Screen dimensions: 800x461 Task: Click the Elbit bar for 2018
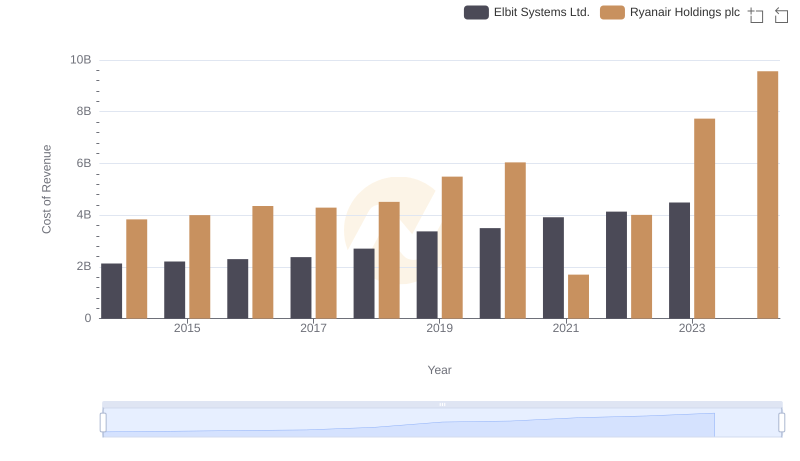[364, 284]
